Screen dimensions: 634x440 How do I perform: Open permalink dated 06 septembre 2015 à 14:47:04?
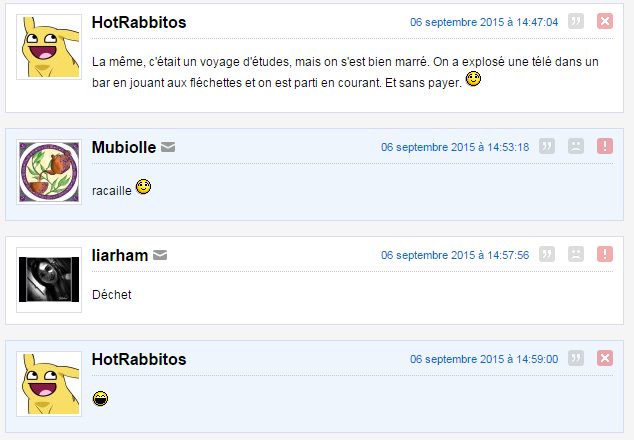484,22
